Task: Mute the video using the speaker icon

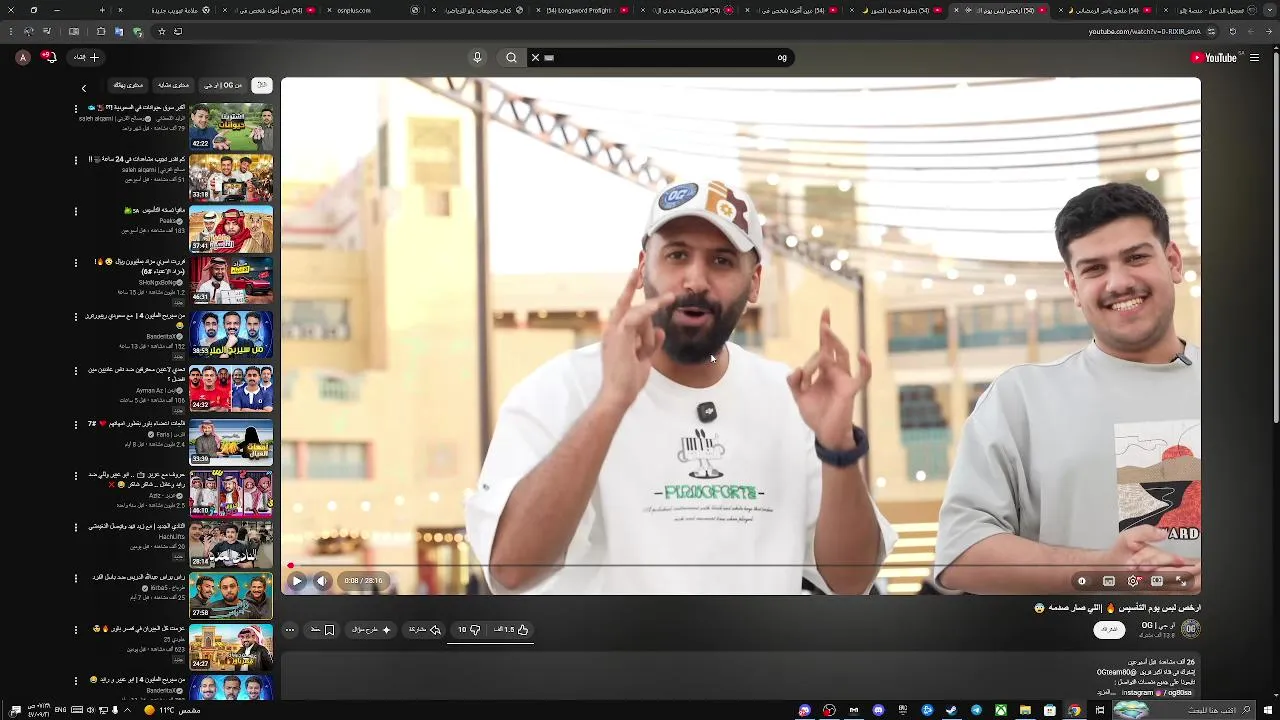Action: pyautogui.click(x=321, y=581)
